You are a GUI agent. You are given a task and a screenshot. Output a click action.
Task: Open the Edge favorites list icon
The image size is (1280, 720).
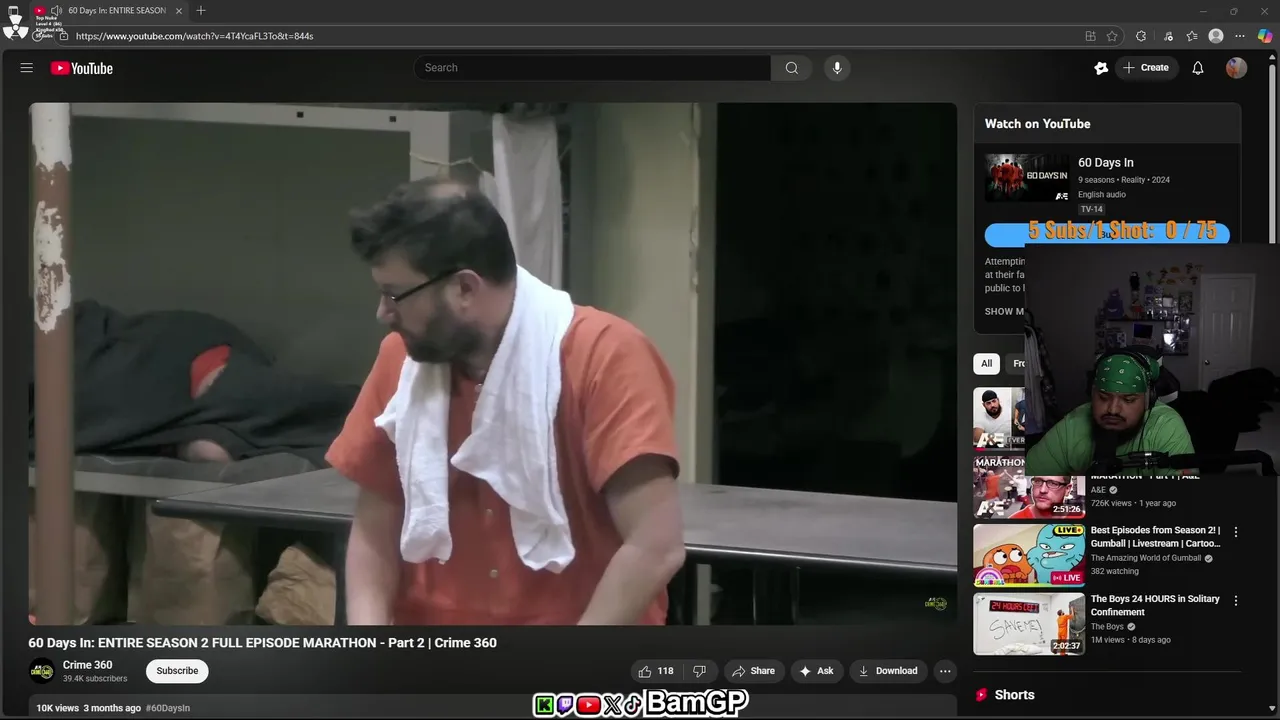(1192, 36)
